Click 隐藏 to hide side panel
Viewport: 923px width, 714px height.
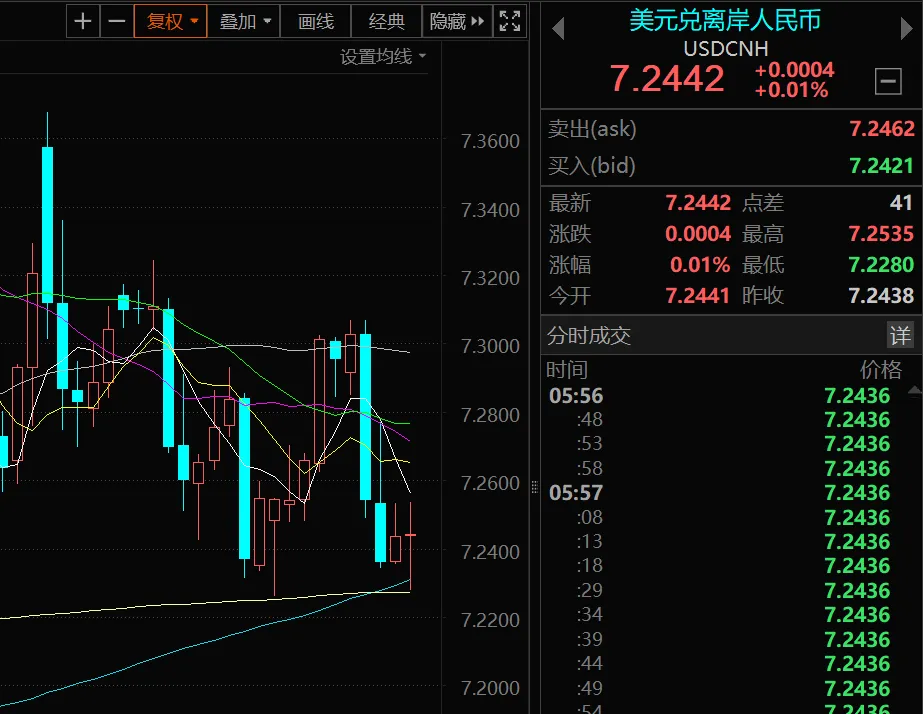[x=457, y=21]
